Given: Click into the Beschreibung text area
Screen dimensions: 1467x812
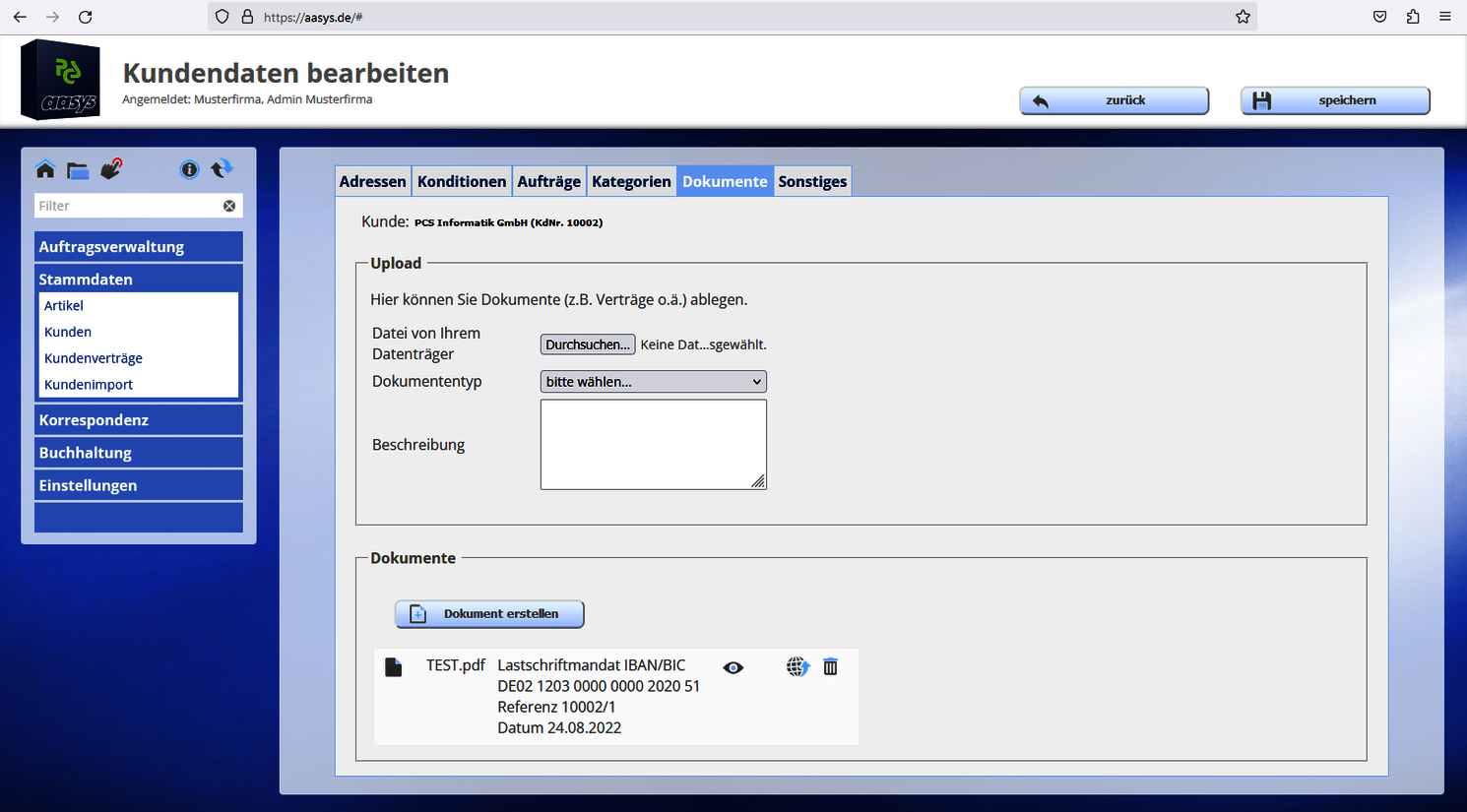Looking at the screenshot, I should click(653, 445).
